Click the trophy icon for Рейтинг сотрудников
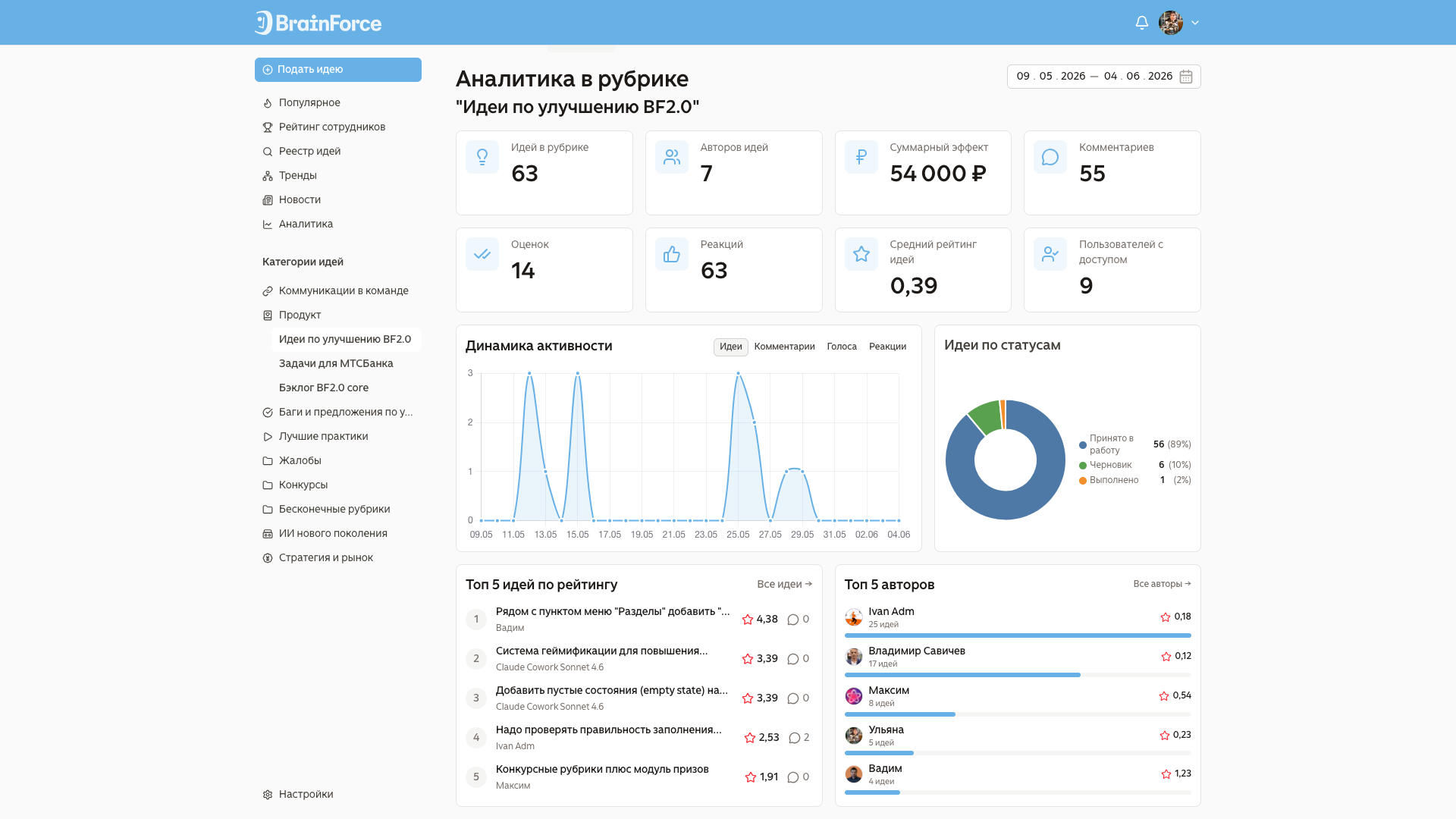Image resolution: width=1456 pixels, height=819 pixels. tap(268, 127)
